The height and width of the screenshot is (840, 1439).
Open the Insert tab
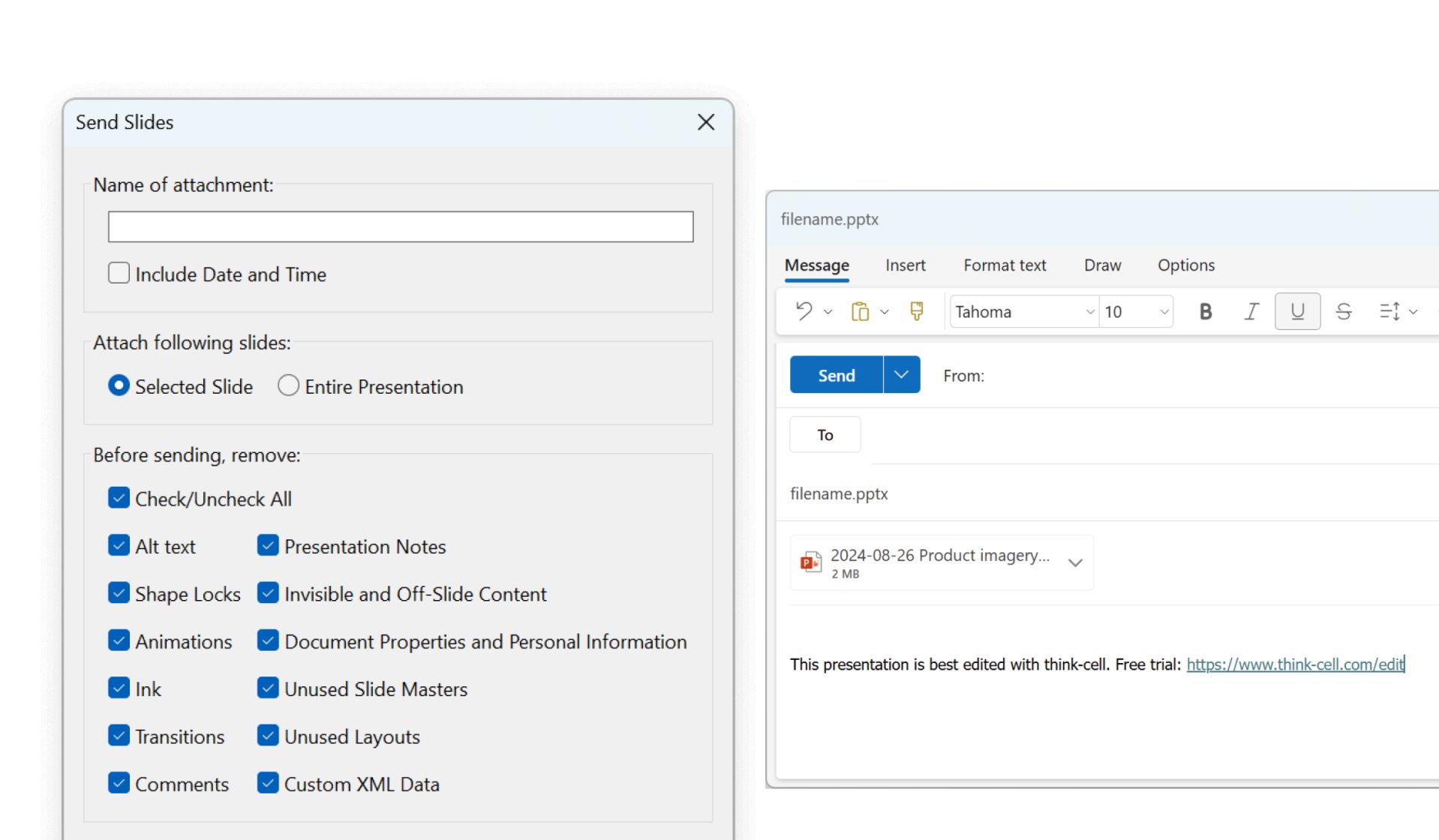[905, 265]
